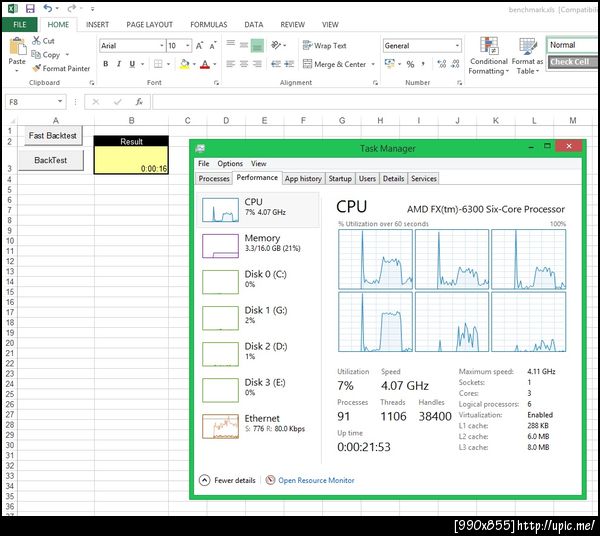Apply the Comma Style format
600x536 pixels.
423,64
